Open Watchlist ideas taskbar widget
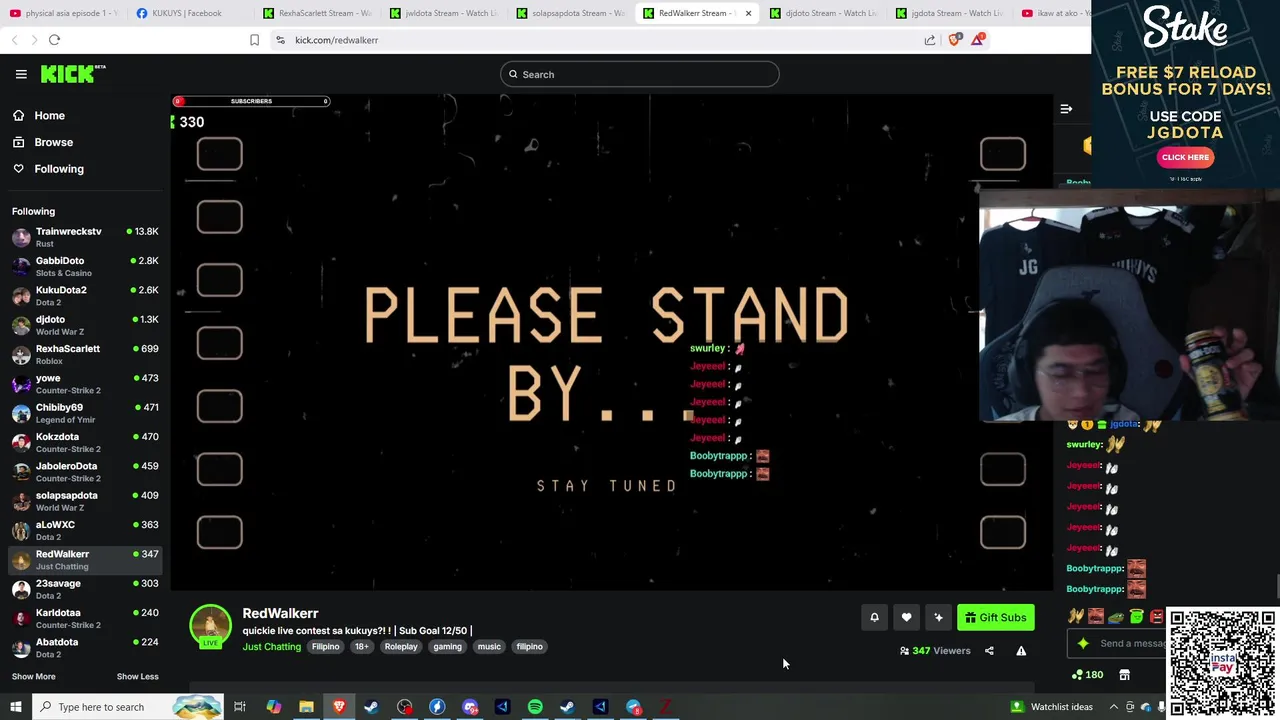This screenshot has width=1280, height=720. tap(1052, 707)
